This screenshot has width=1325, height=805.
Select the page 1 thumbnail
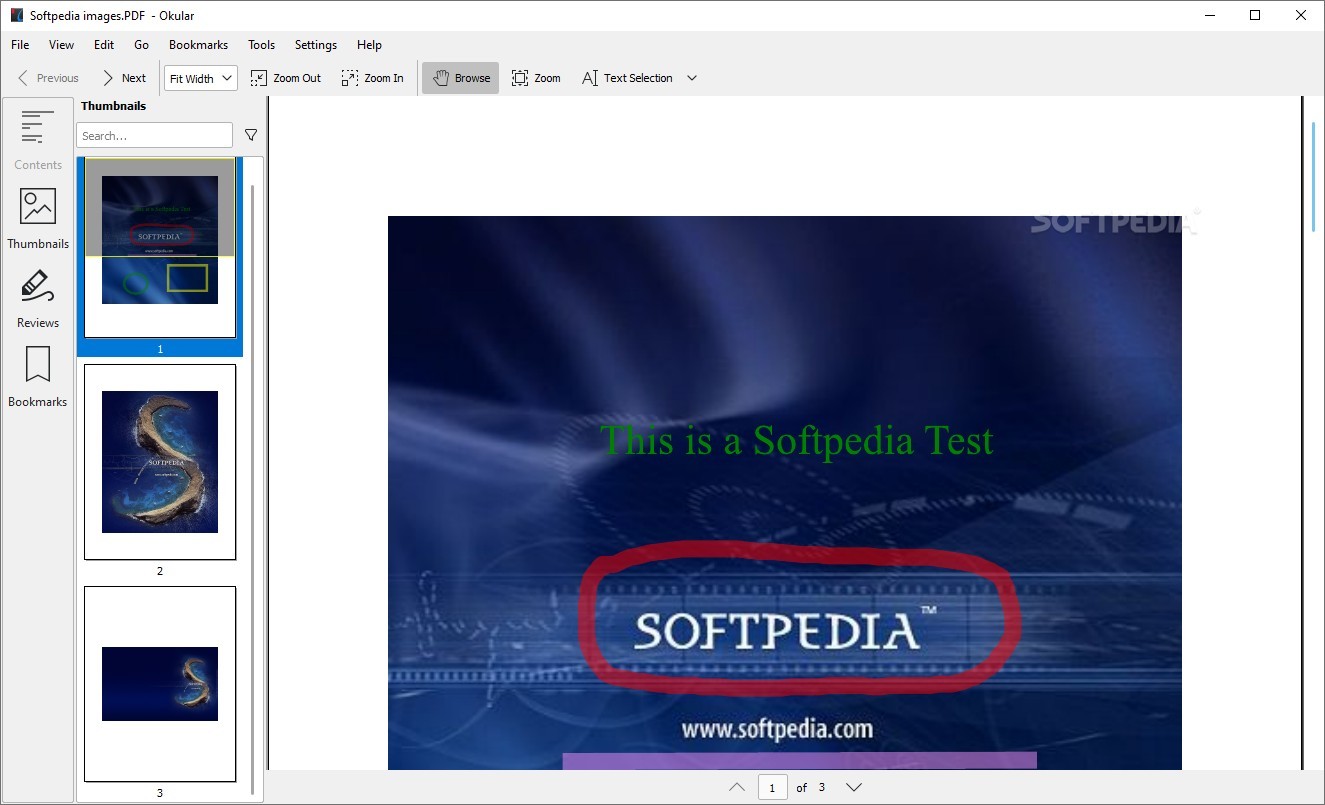[x=160, y=256]
